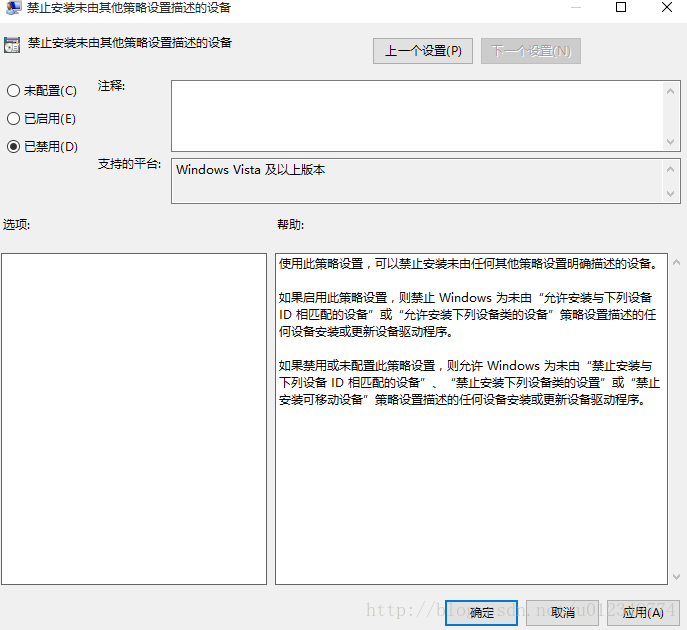
Task: Click the heading 禁止安装未由其他策略设置描述的设备 below title bar
Action: click(130, 43)
